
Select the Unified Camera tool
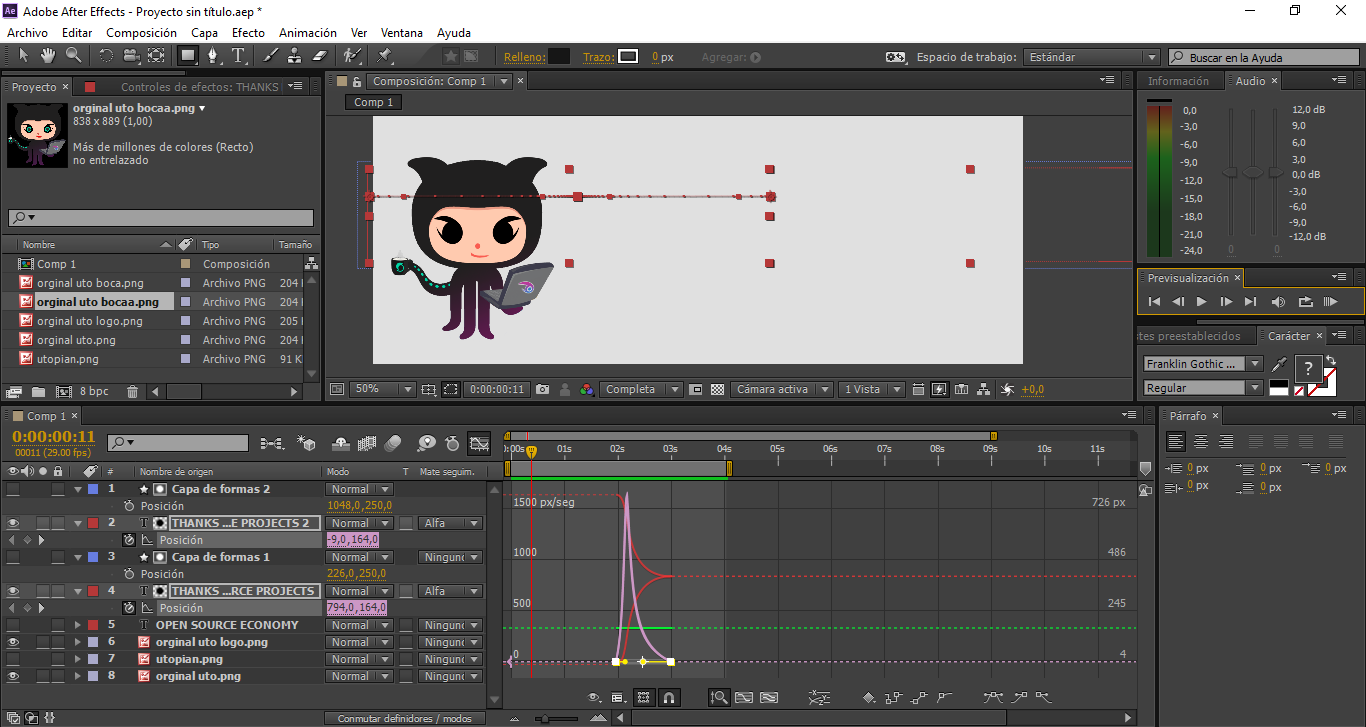[x=131, y=56]
